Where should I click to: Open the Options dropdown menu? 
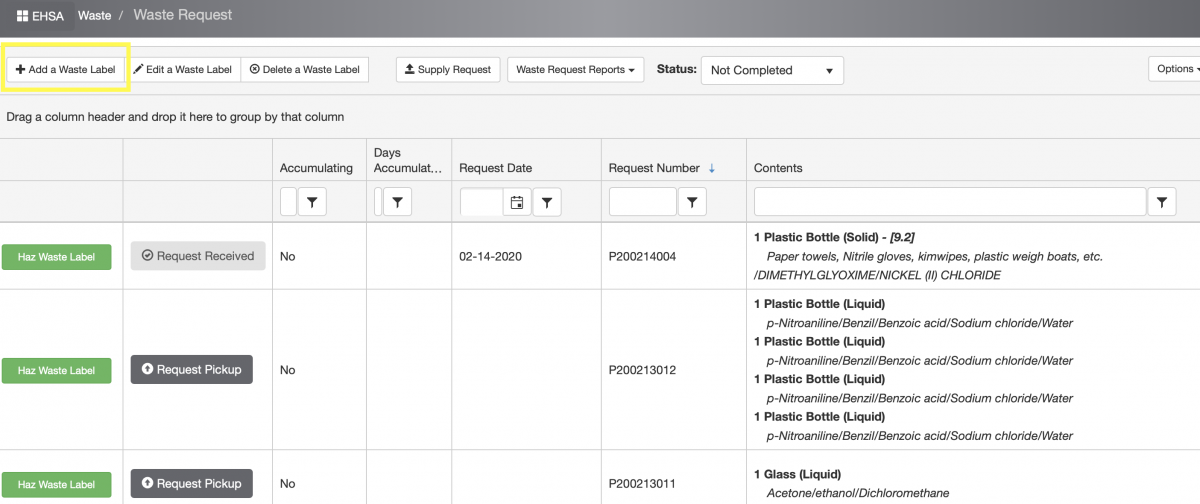1176,69
